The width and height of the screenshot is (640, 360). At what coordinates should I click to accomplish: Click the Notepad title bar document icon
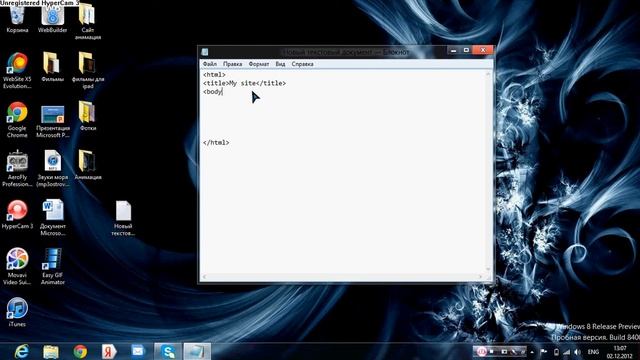click(x=205, y=52)
